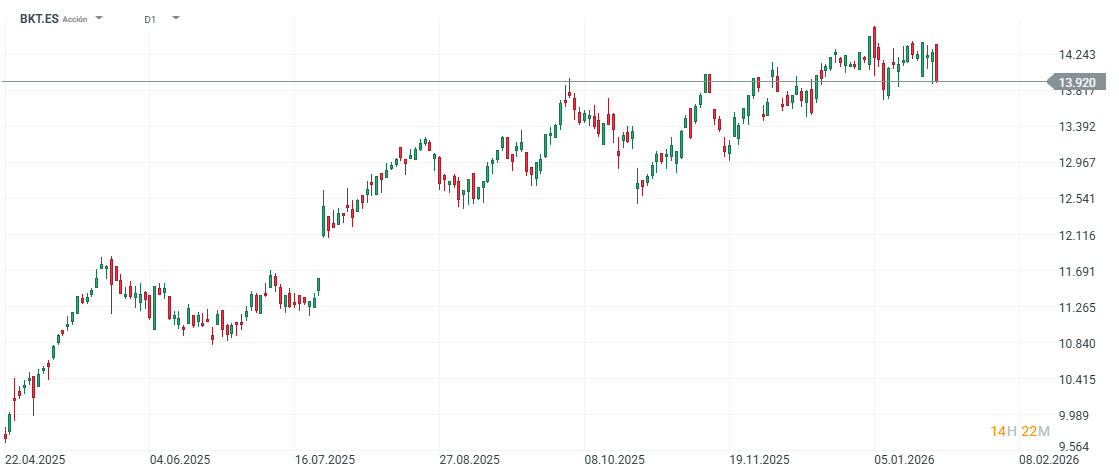
Task: Select the 05.01.2026 date label
Action: [905, 460]
